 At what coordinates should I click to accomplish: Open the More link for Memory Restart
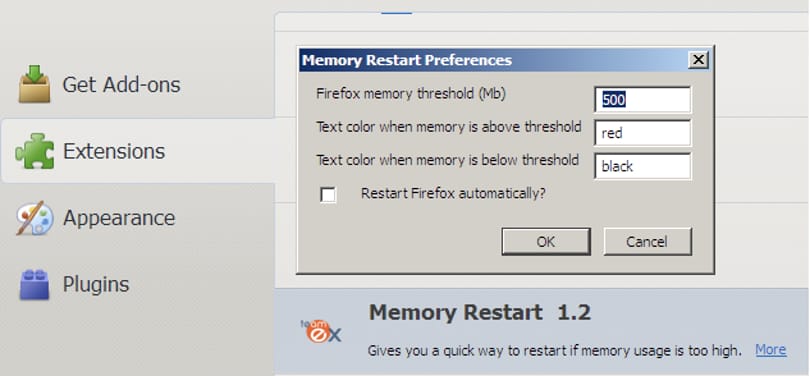771,350
